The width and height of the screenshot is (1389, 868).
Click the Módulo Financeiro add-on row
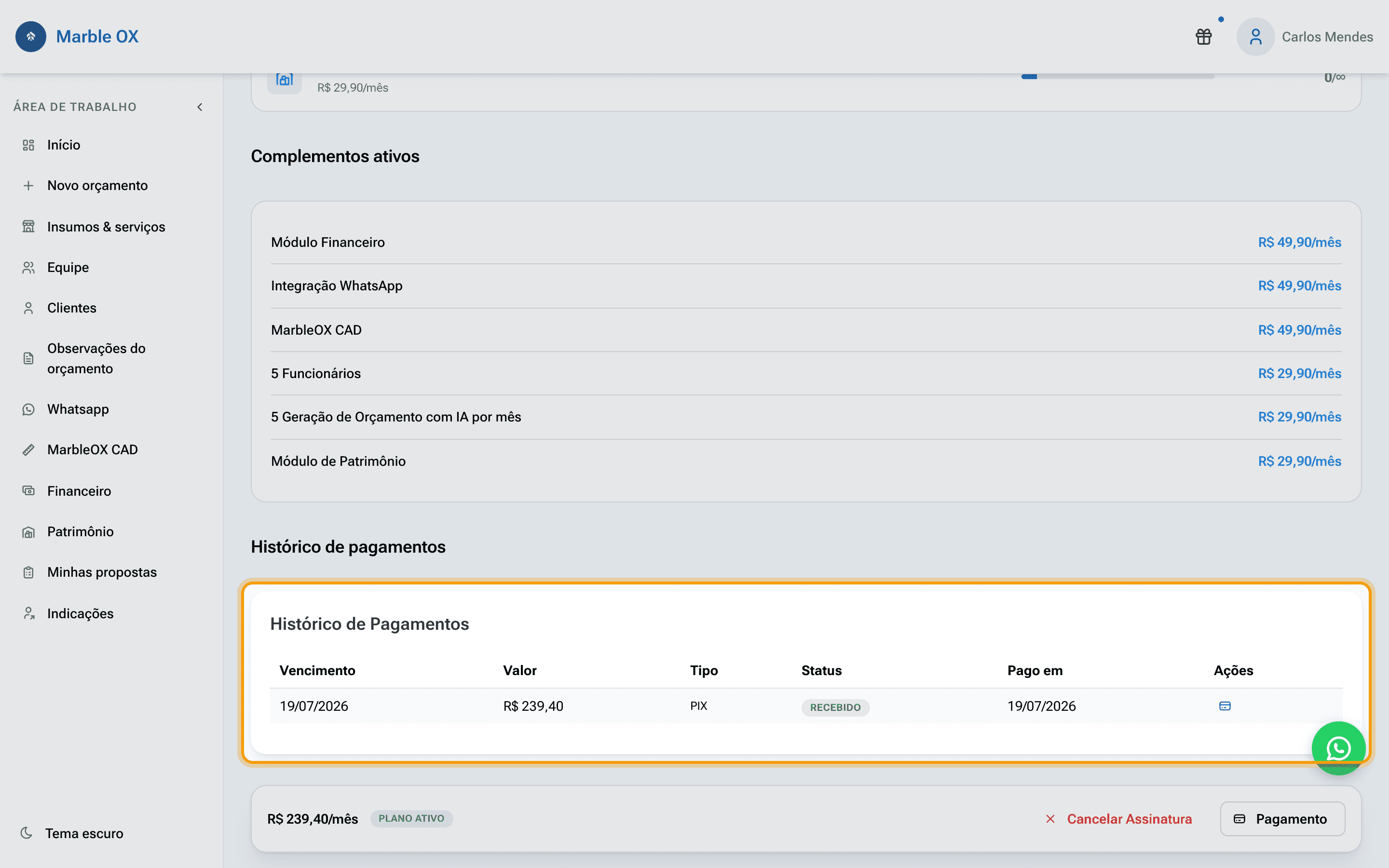(x=806, y=242)
